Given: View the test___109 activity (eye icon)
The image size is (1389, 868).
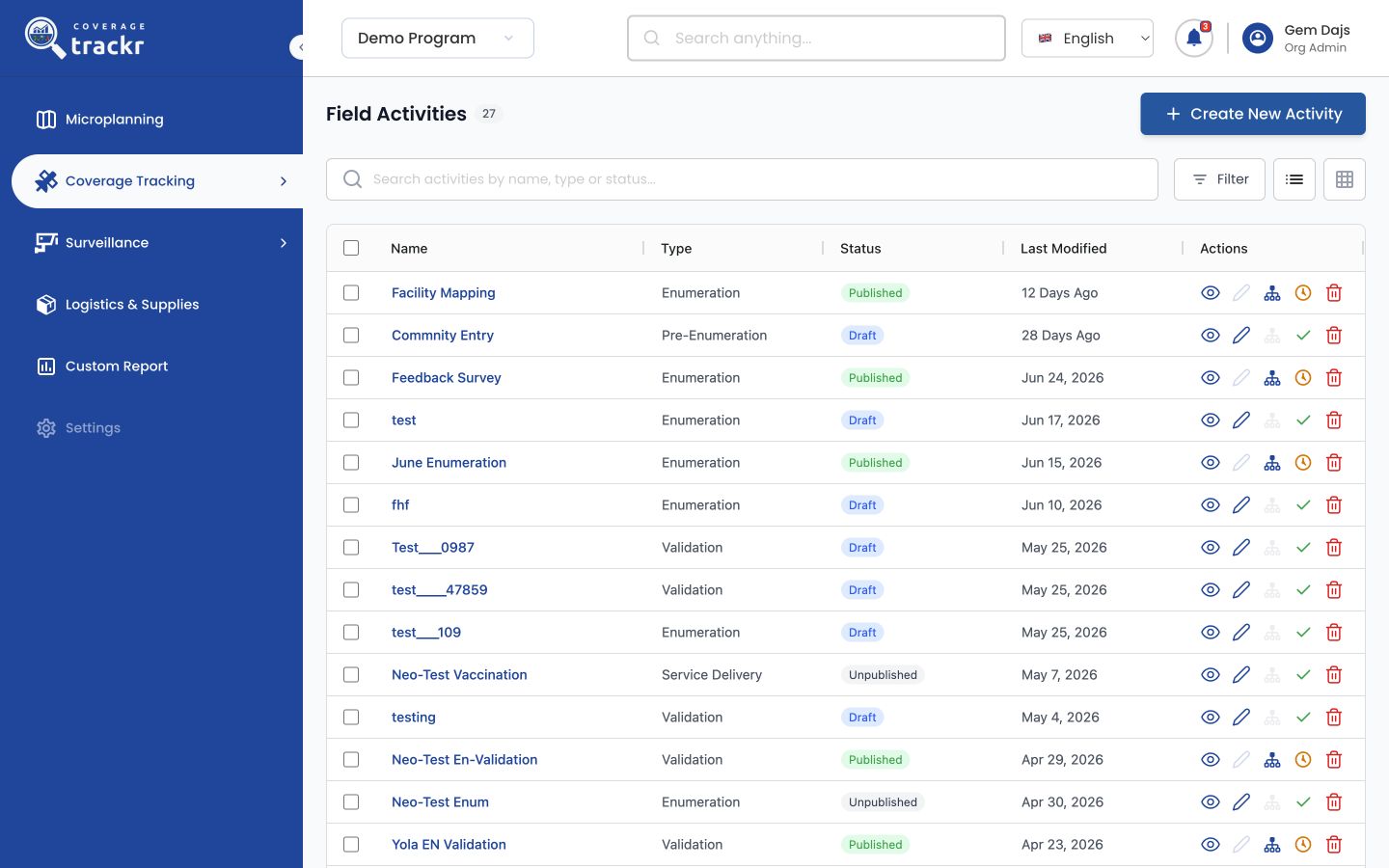Looking at the screenshot, I should (x=1211, y=633).
